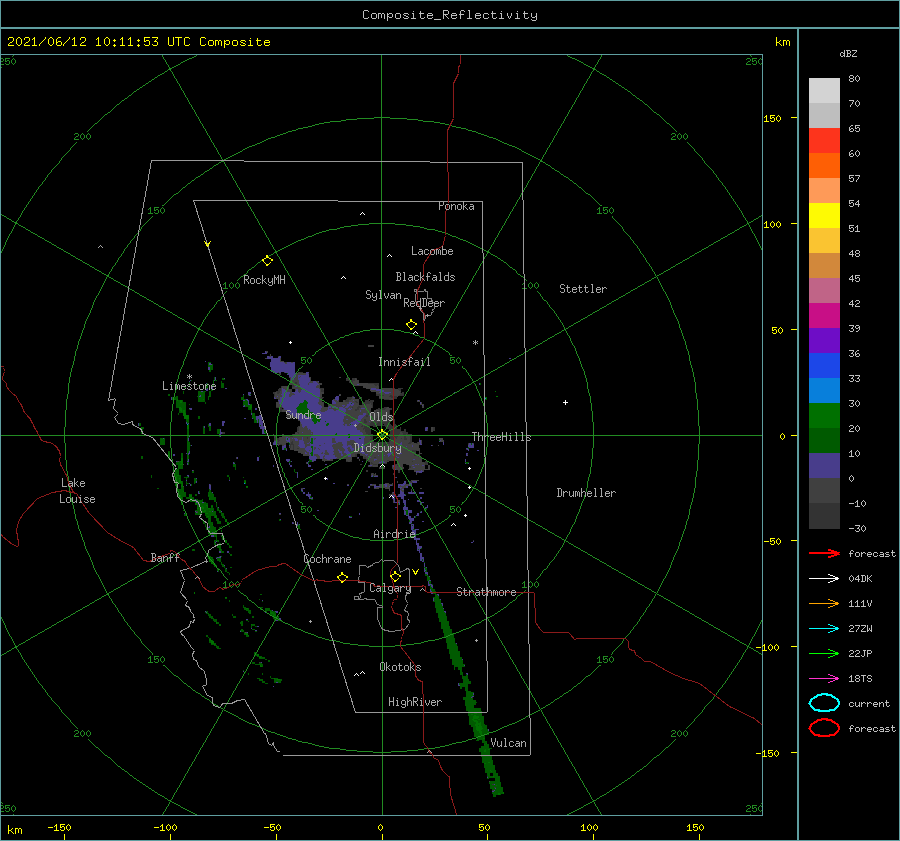Select the purple 36 dBZ swatch

[824, 340]
